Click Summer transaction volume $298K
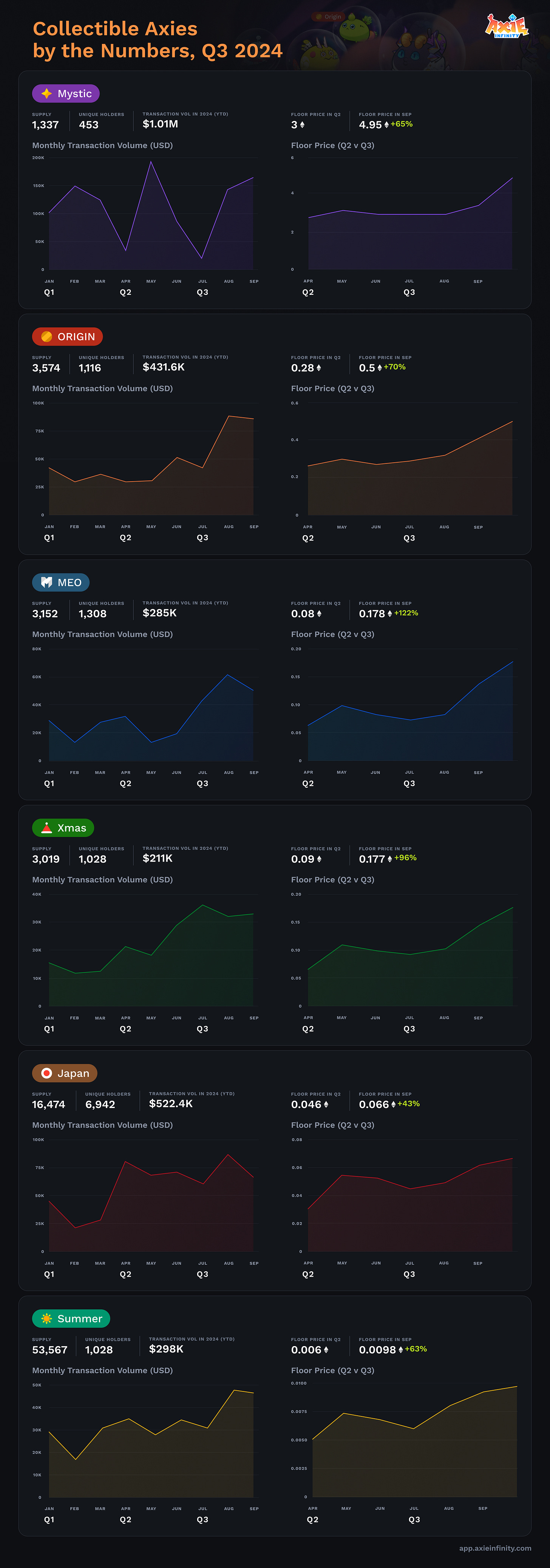This screenshot has height=1568, width=550. 166,1349
